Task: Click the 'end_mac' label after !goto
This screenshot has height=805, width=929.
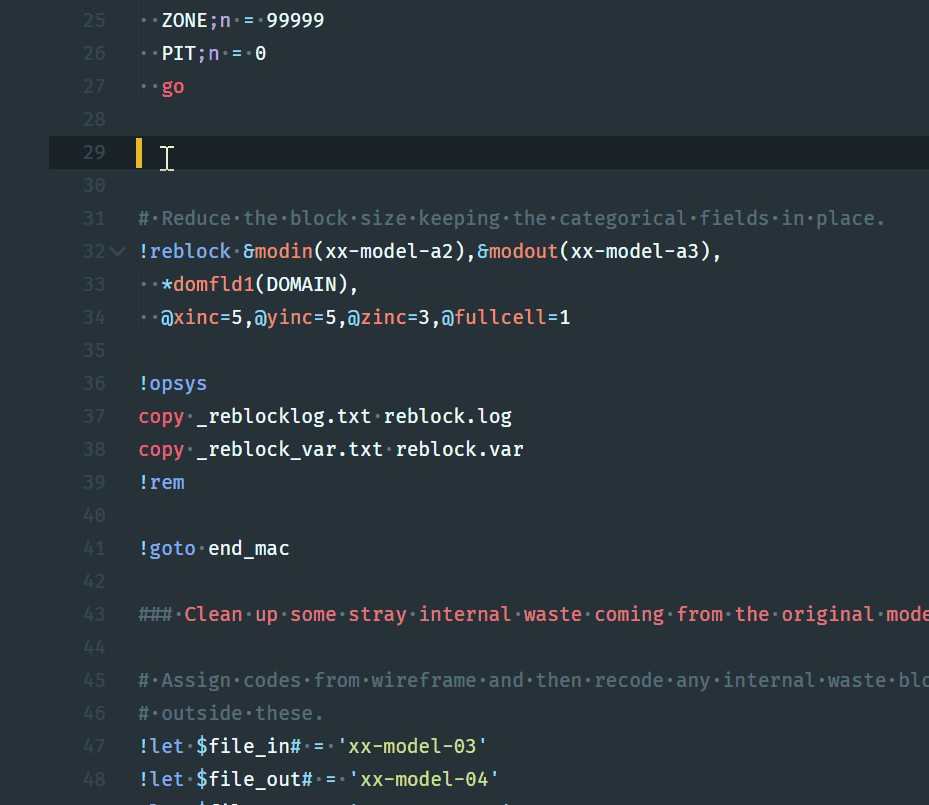Action: [248, 548]
